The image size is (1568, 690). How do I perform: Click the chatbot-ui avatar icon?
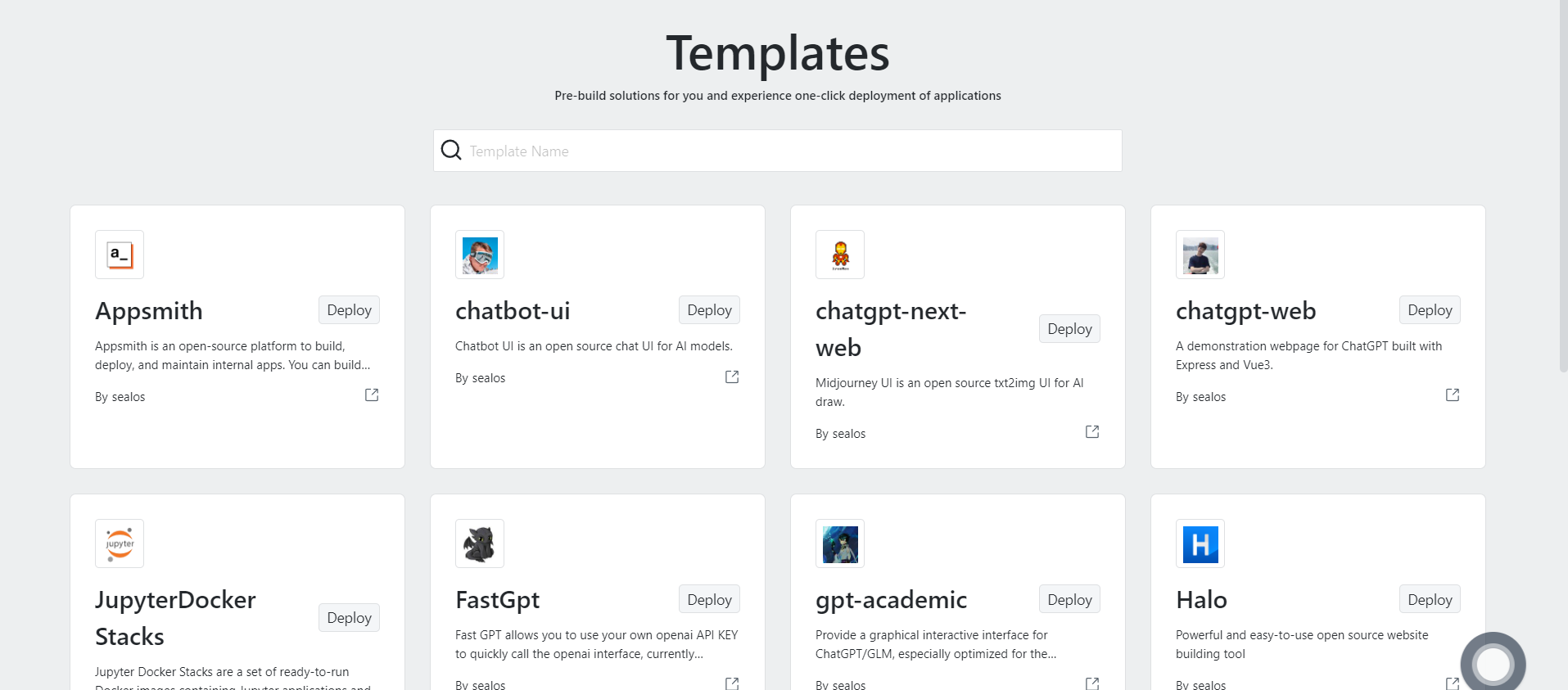coord(480,255)
